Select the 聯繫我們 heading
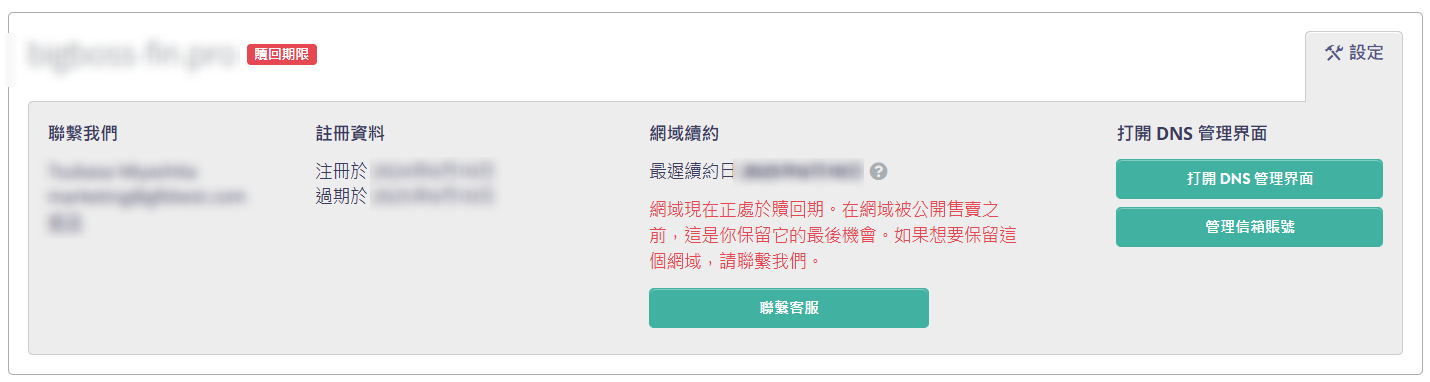1430x382 pixels. pyautogui.click(x=83, y=133)
